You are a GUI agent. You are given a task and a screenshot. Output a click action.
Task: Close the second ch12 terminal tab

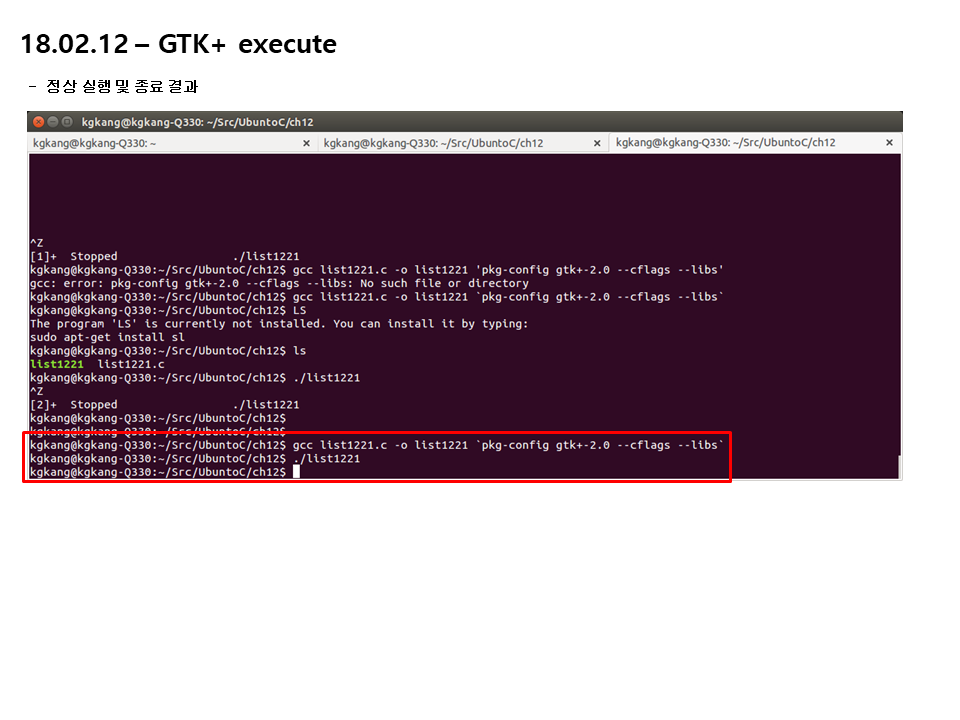click(x=597, y=143)
